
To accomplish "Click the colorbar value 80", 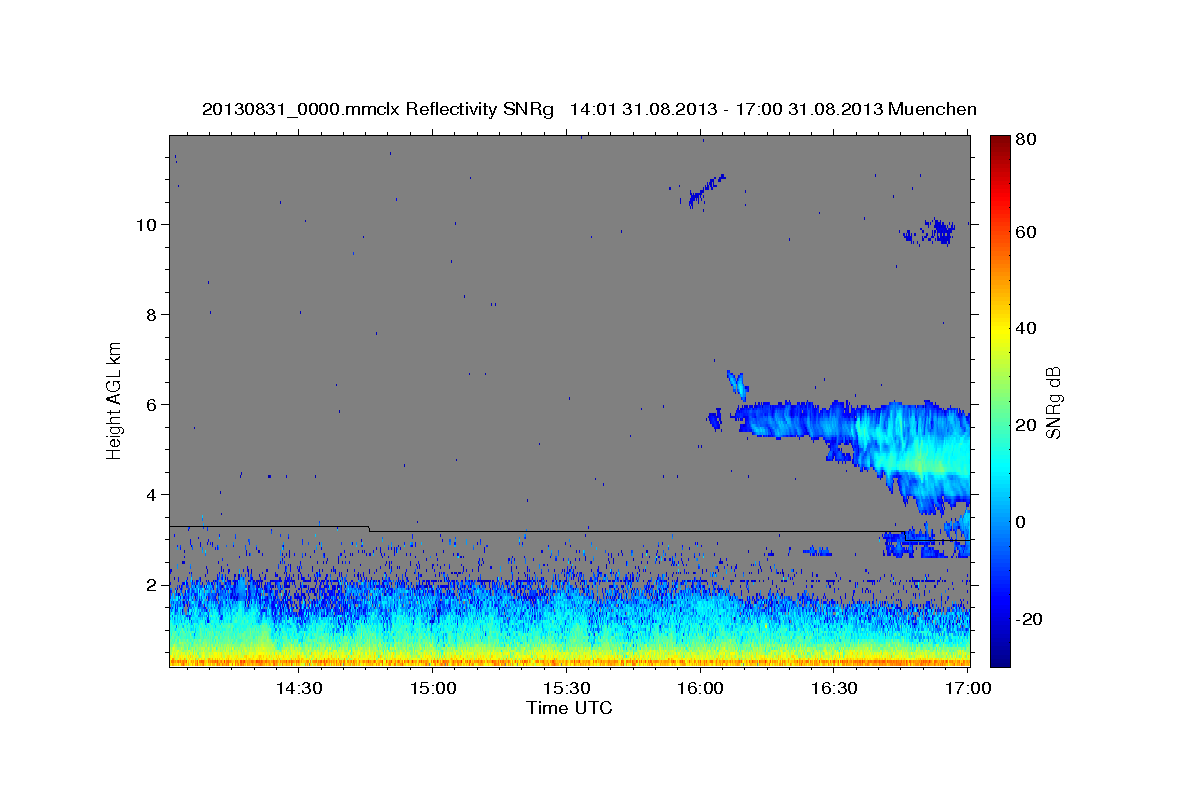I will pyautogui.click(x=1026, y=140).
